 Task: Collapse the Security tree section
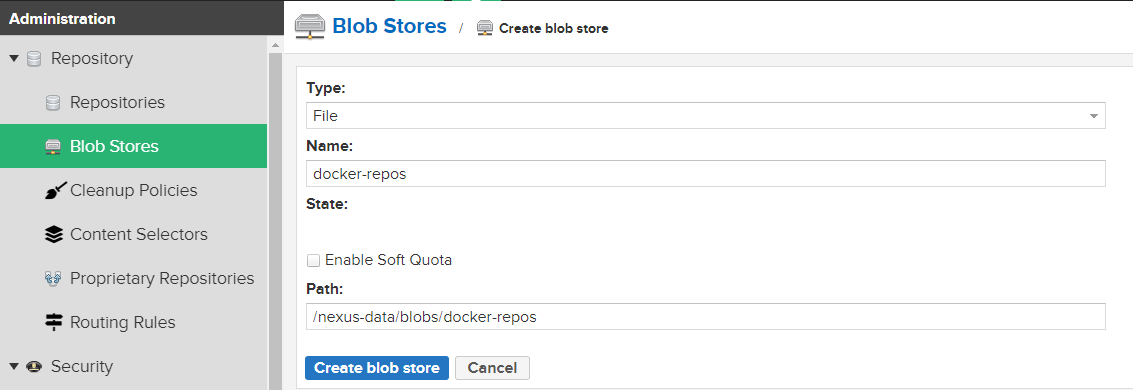(14, 366)
